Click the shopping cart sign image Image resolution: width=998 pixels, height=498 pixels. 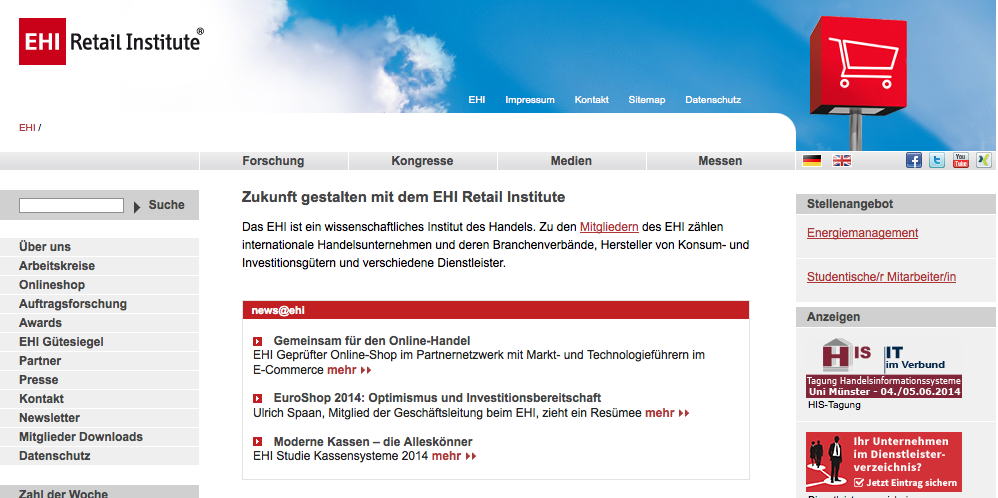(x=858, y=64)
